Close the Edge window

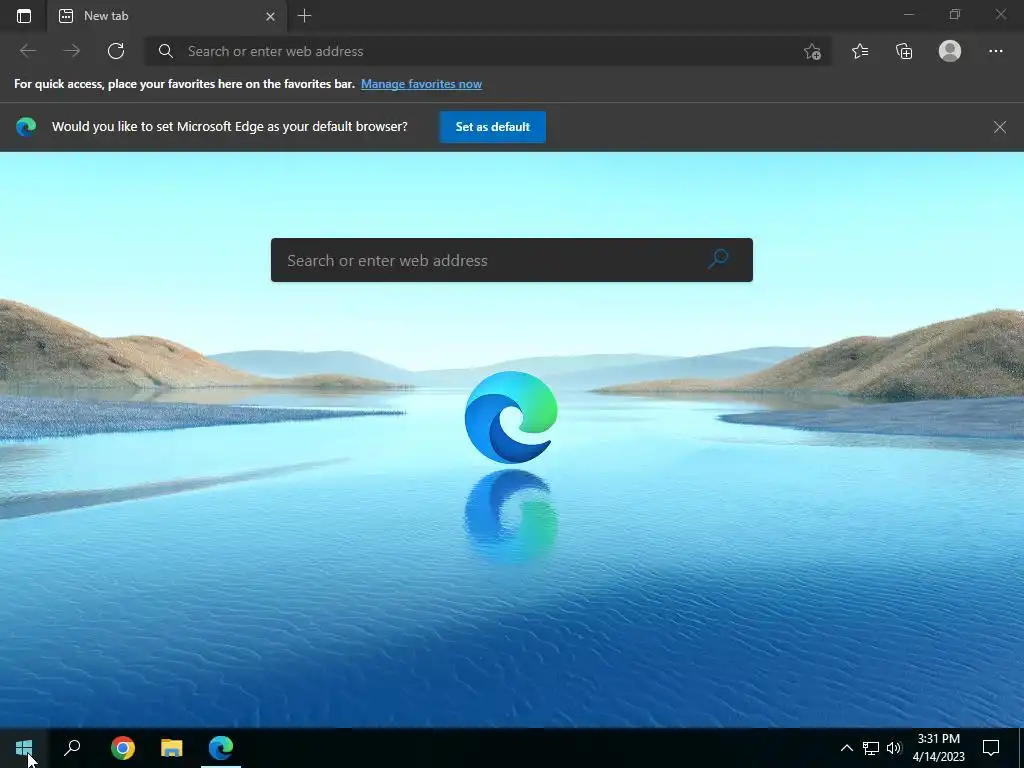[1000, 14]
